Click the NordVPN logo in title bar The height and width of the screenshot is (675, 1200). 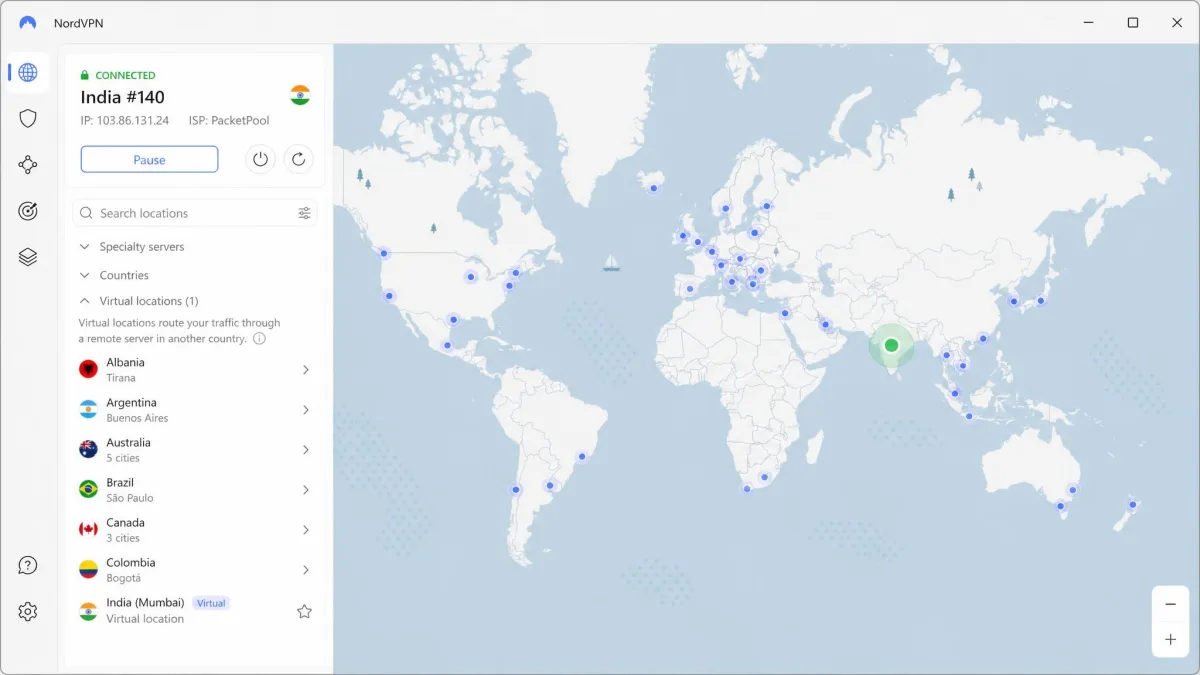[x=28, y=22]
